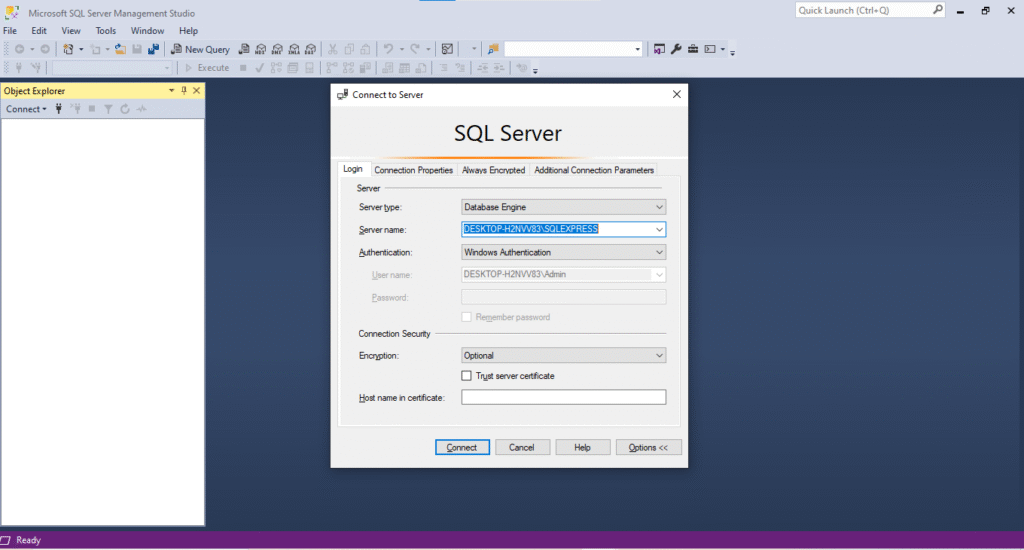Click the New Query toolbar button
The height and width of the screenshot is (550, 1024).
200,49
